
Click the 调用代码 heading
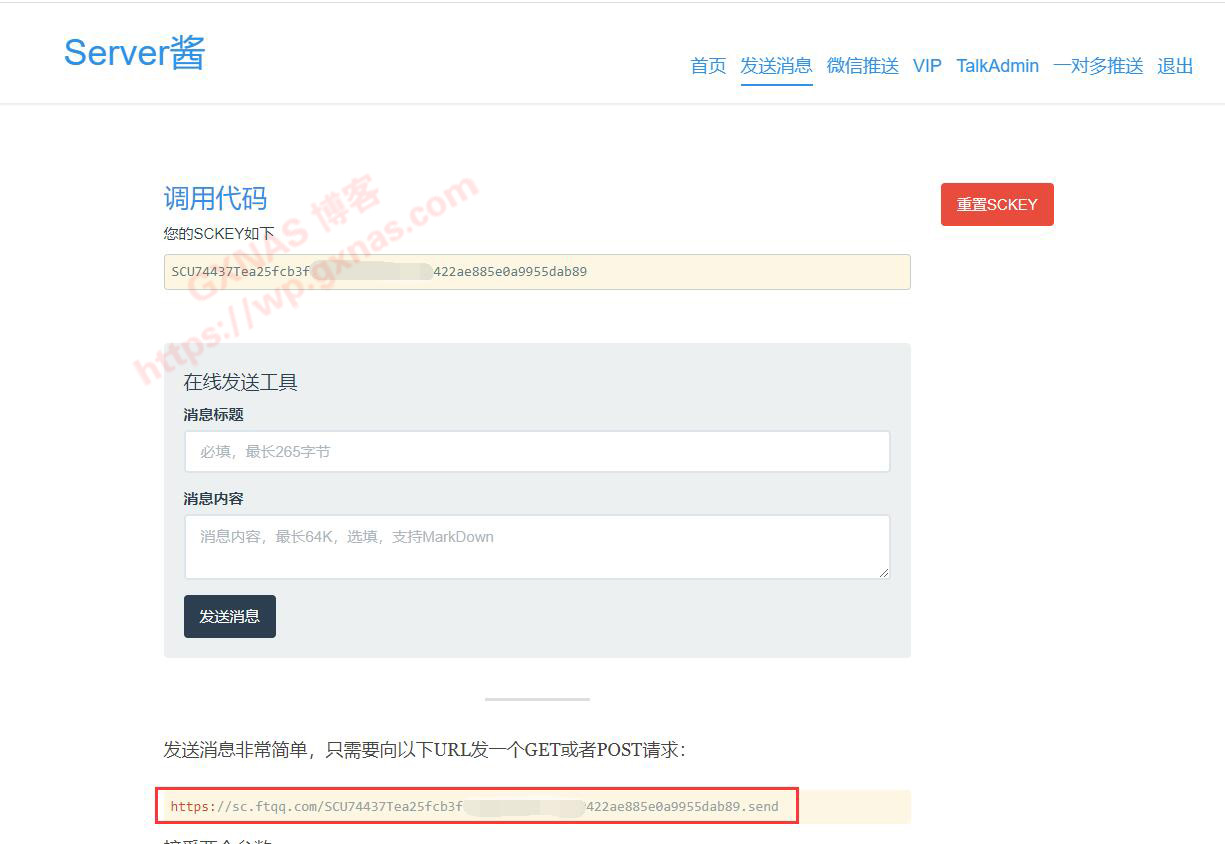point(215,198)
